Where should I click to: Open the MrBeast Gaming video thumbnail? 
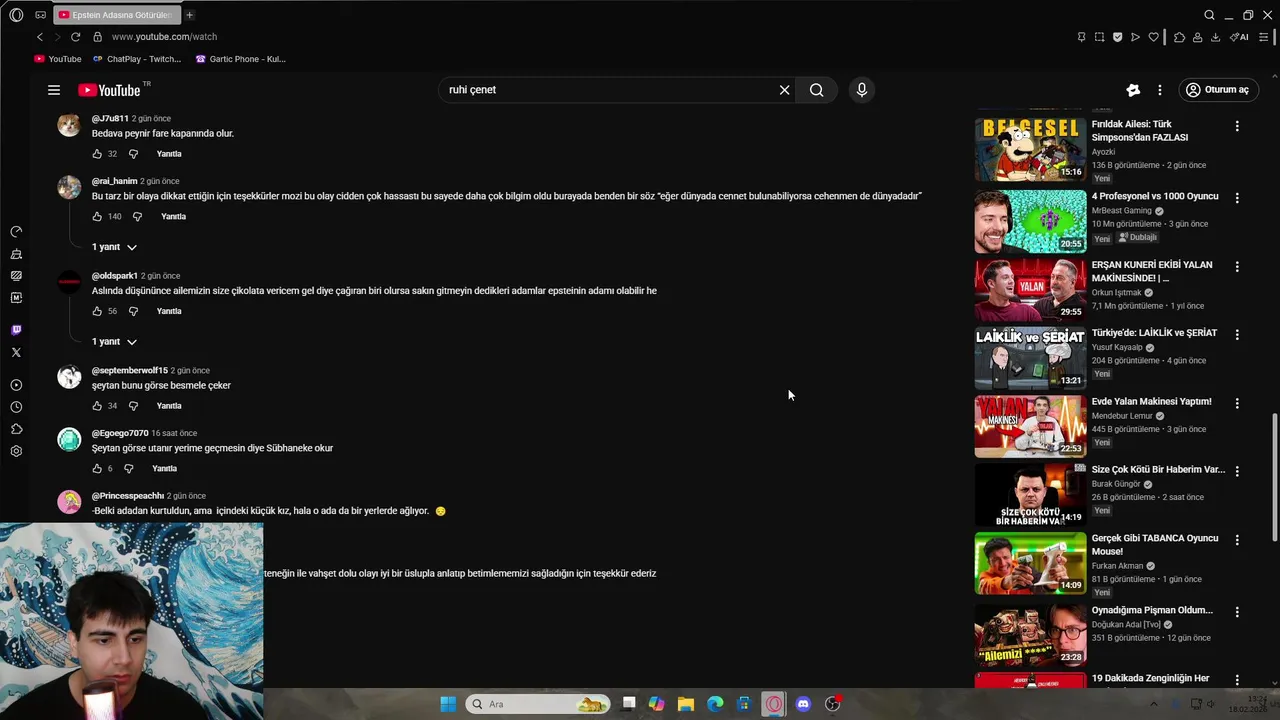tap(1030, 221)
